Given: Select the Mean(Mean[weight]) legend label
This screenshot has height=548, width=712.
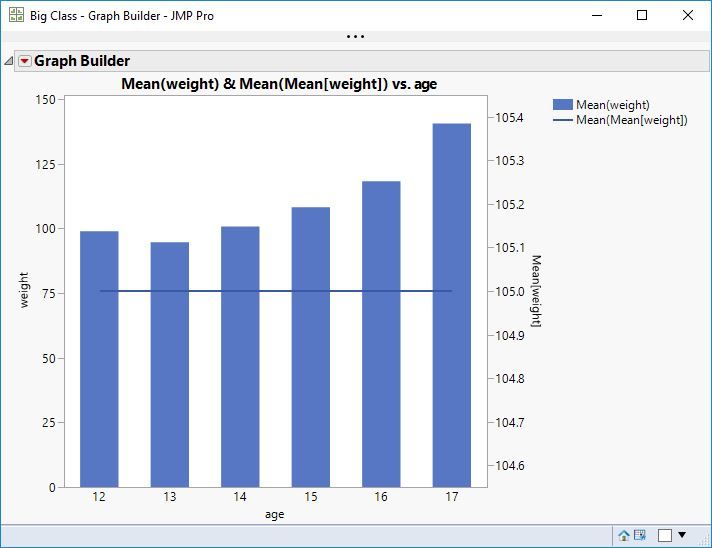Looking at the screenshot, I should (x=632, y=120).
